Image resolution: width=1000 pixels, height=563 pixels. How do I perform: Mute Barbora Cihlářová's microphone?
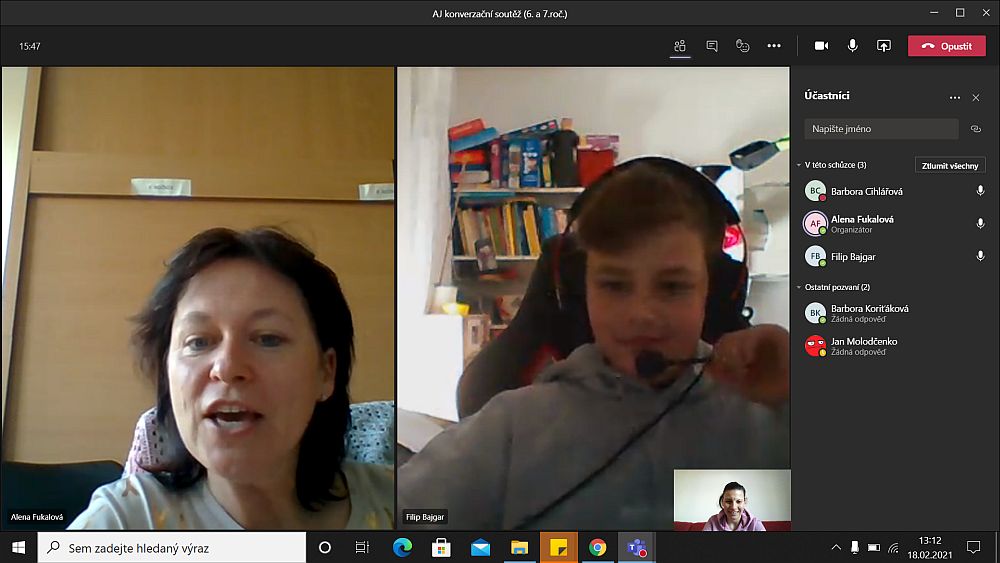tap(980, 191)
